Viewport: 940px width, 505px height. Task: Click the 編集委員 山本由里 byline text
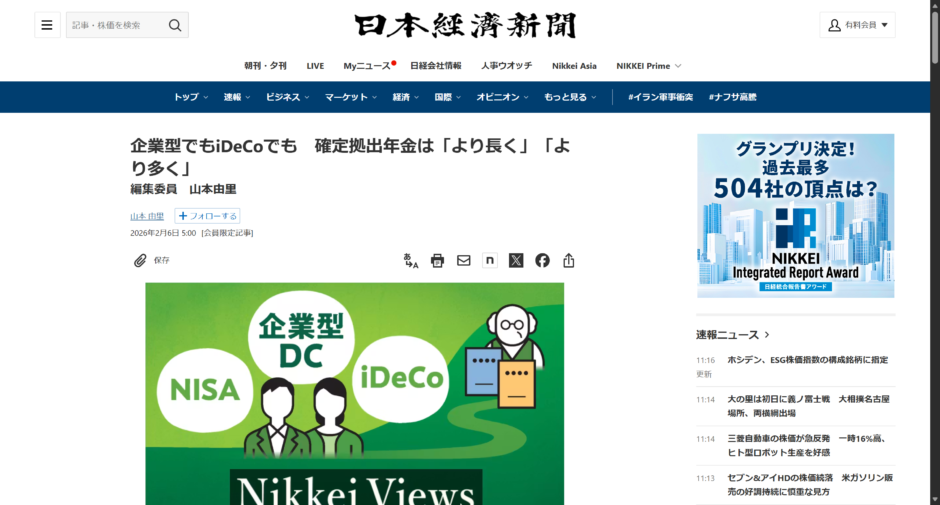point(183,190)
